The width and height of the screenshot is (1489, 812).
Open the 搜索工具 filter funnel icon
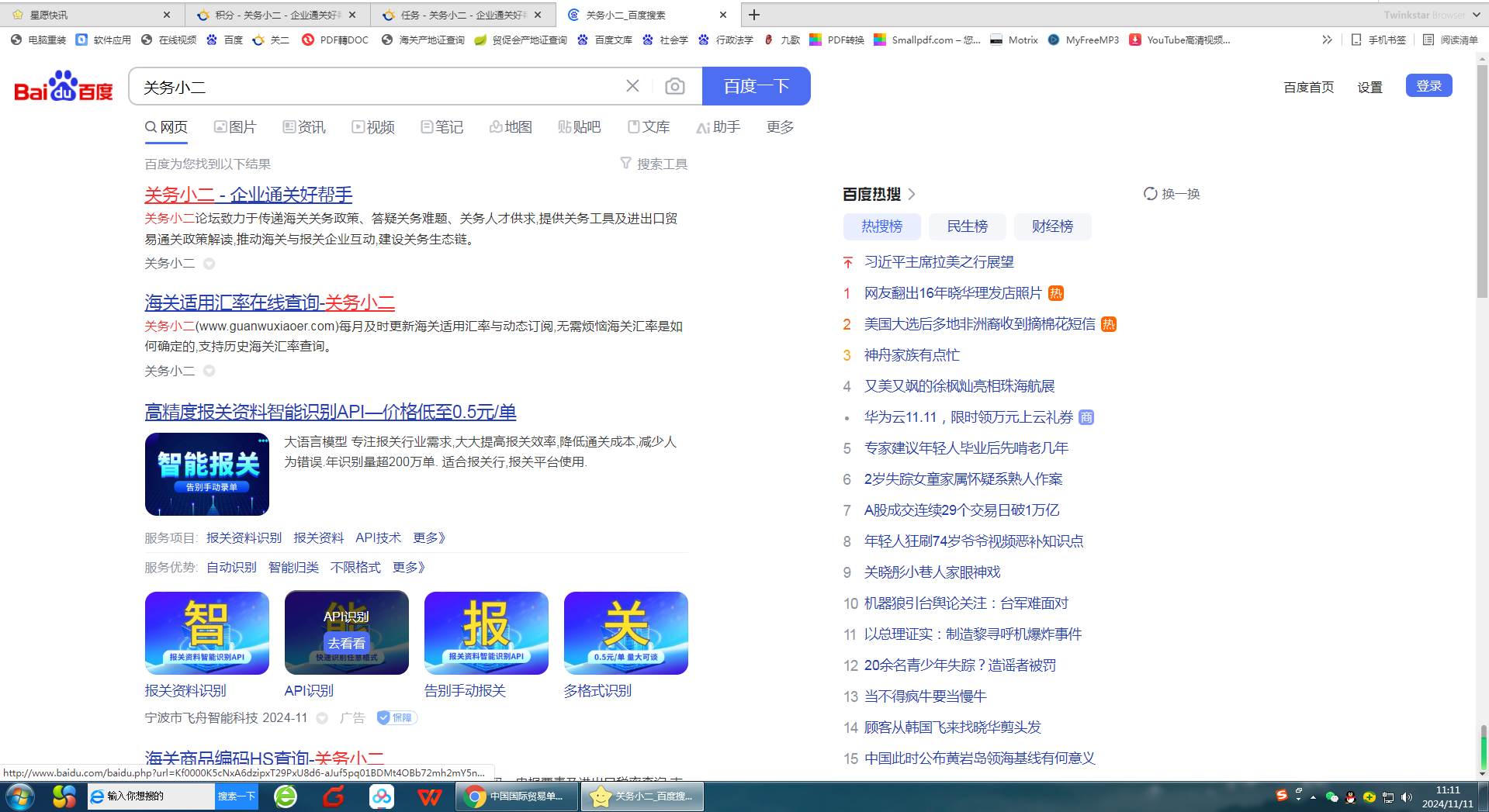click(x=625, y=164)
